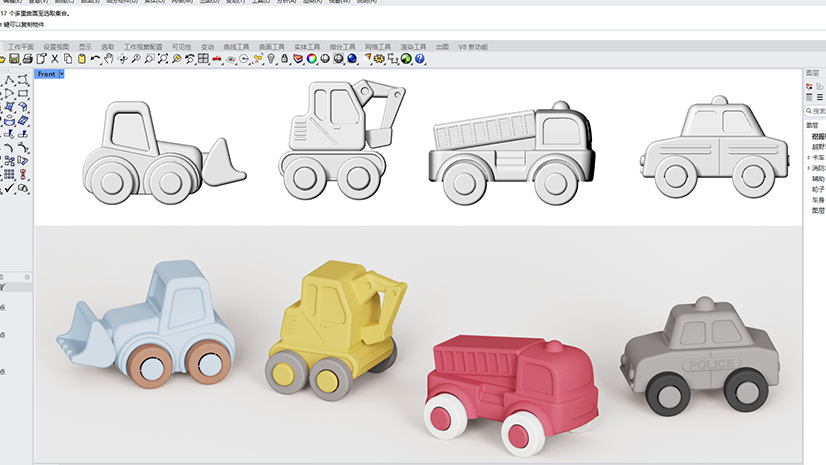This screenshot has height=465, width=826.
Task: Click the gray POLICE car model
Action: tap(701, 355)
